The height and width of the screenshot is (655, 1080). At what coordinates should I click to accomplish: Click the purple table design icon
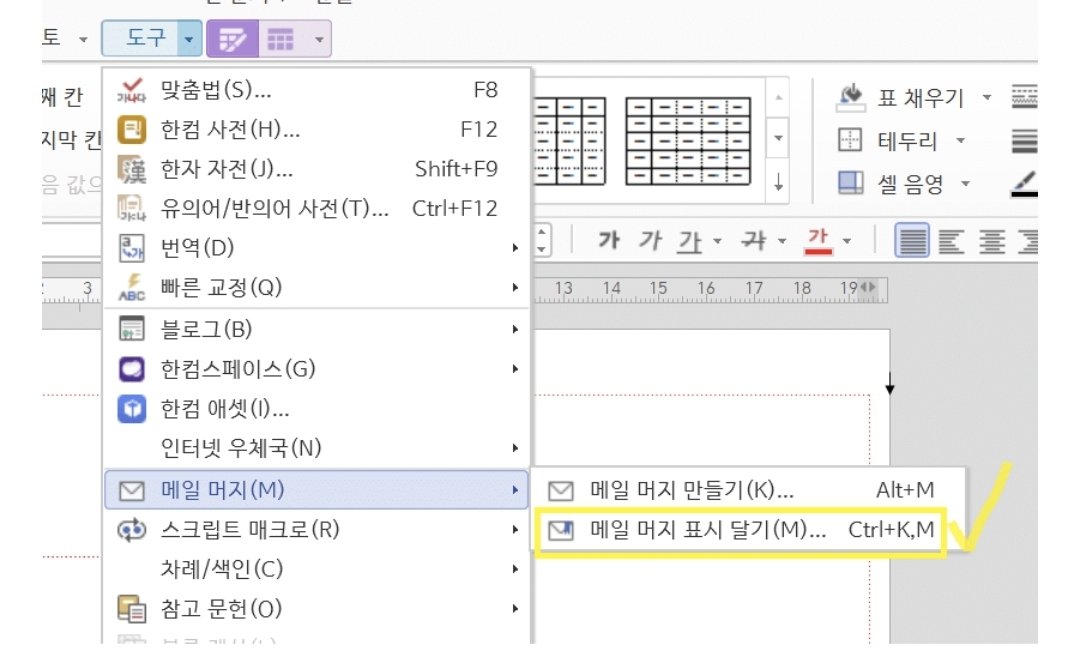(x=233, y=39)
